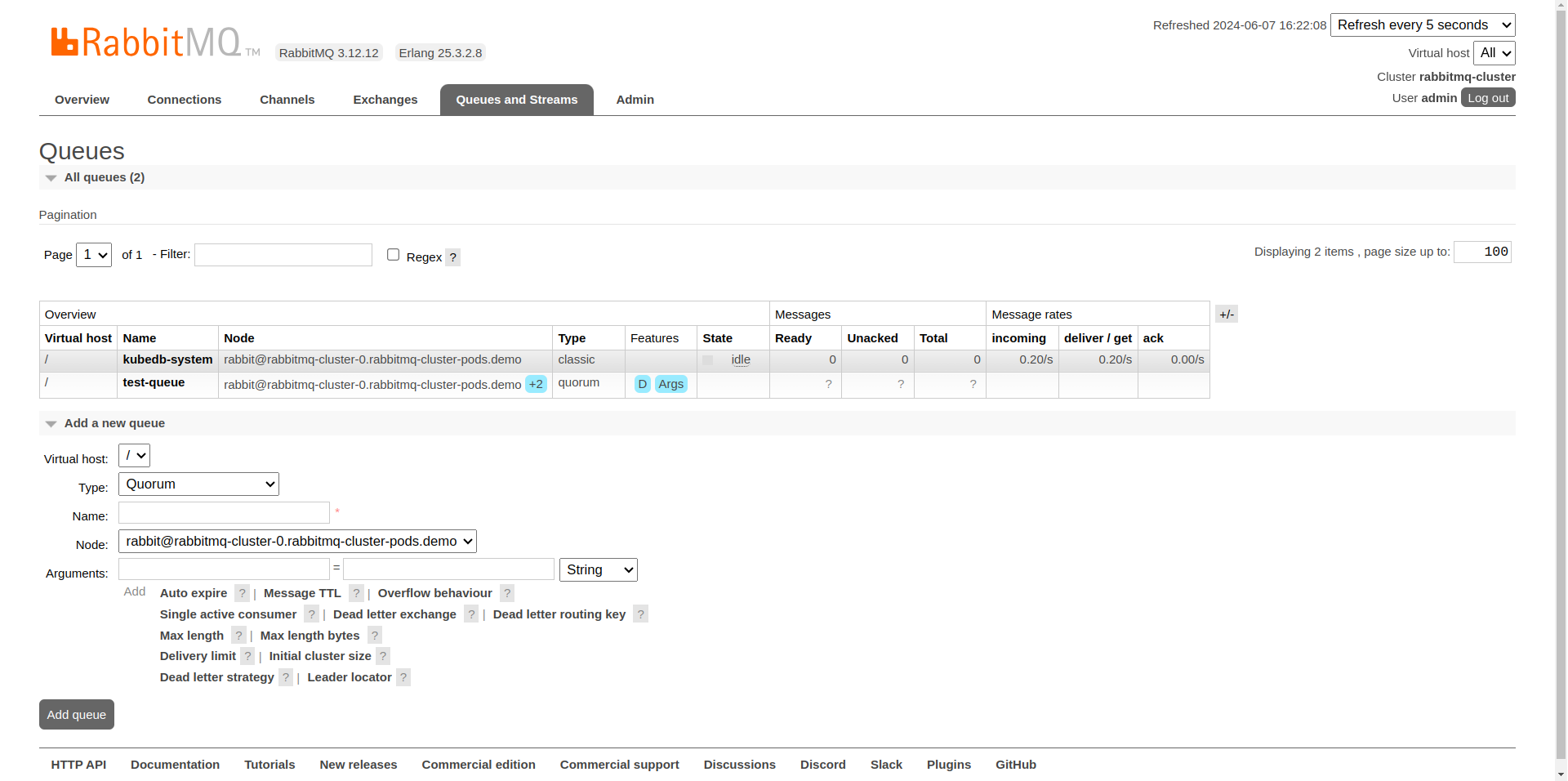This screenshot has height=781, width=1568.
Task: Click the help icon for Dead letter exchange
Action: click(471, 614)
